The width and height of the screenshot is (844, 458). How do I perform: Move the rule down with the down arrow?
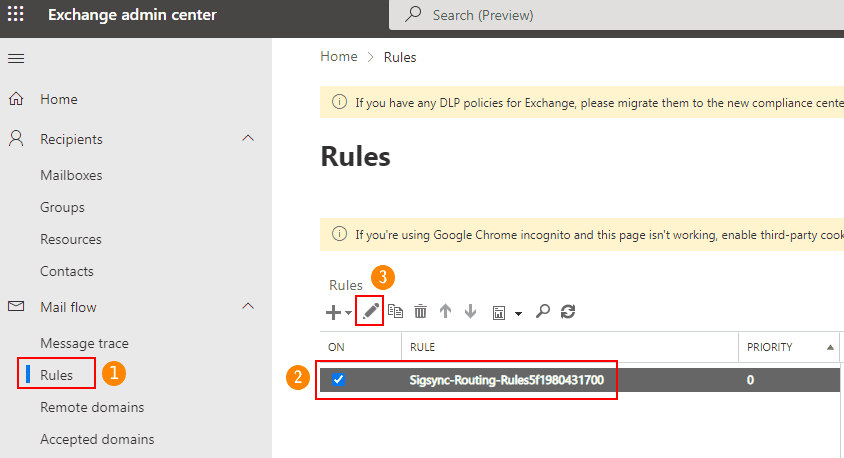click(470, 312)
